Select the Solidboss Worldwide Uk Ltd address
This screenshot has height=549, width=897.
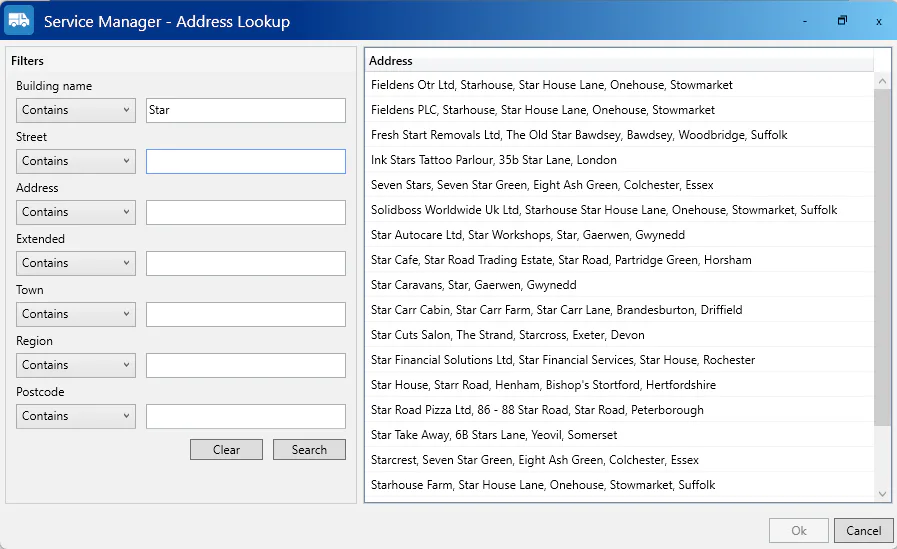(x=620, y=210)
